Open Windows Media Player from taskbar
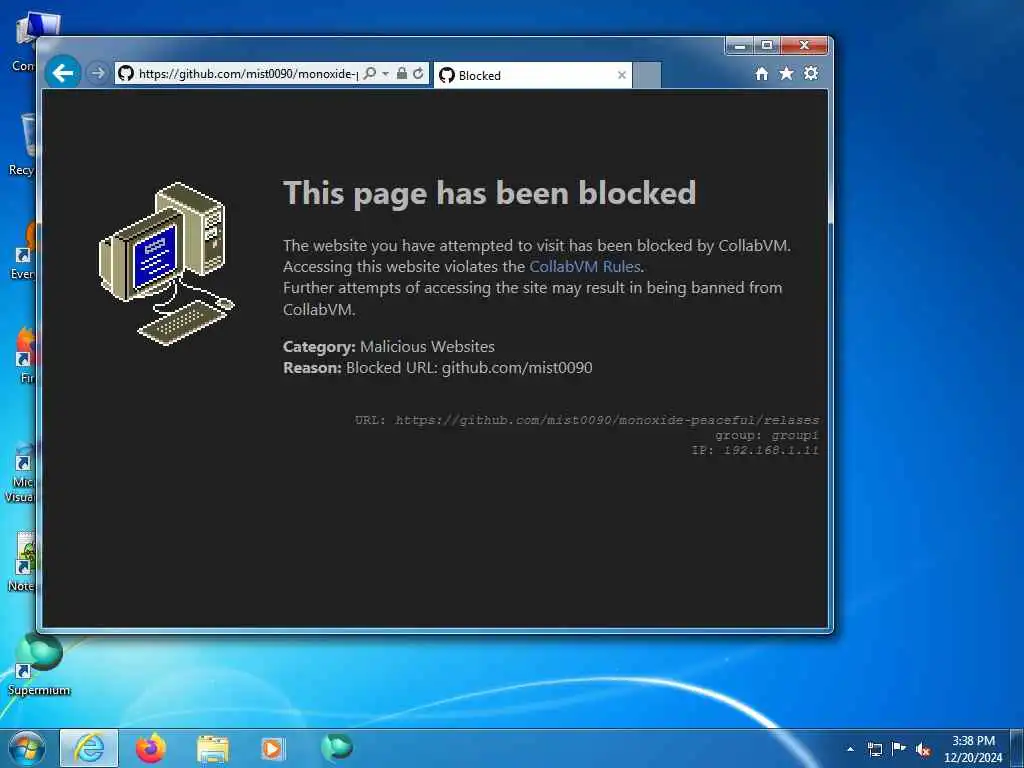This screenshot has width=1024, height=768. click(x=272, y=748)
